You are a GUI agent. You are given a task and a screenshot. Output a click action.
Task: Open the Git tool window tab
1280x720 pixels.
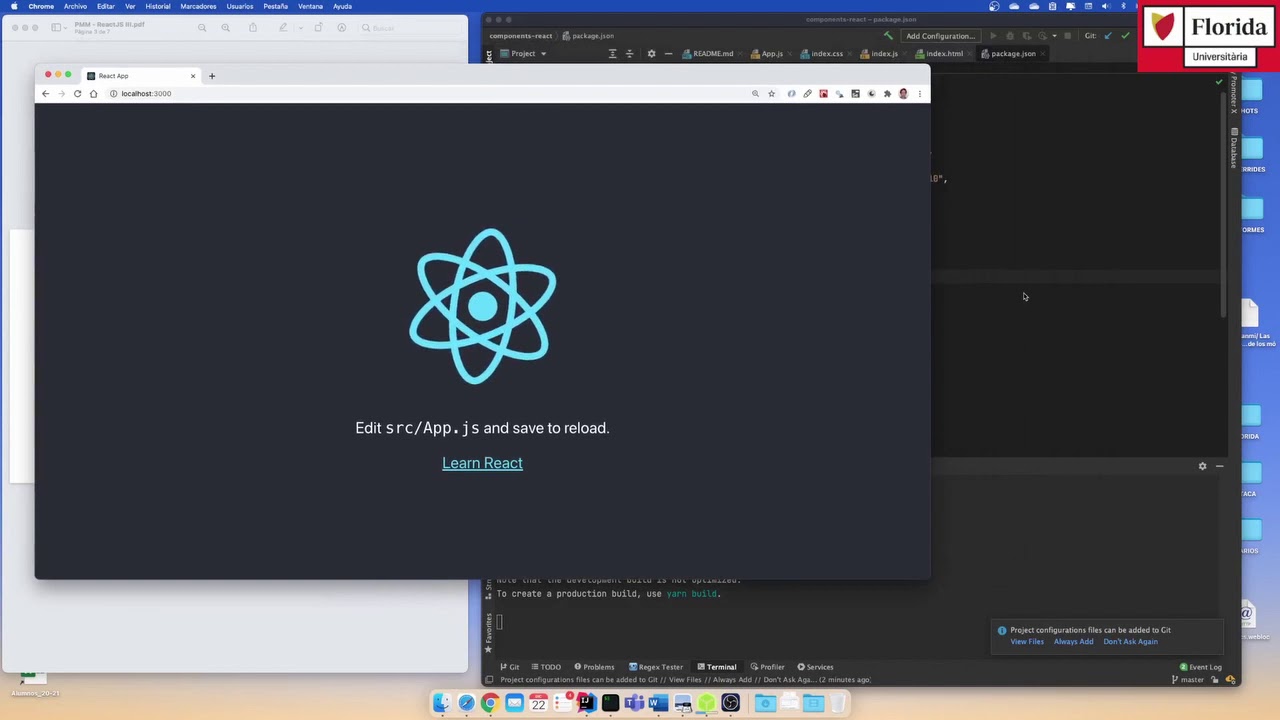click(510, 667)
